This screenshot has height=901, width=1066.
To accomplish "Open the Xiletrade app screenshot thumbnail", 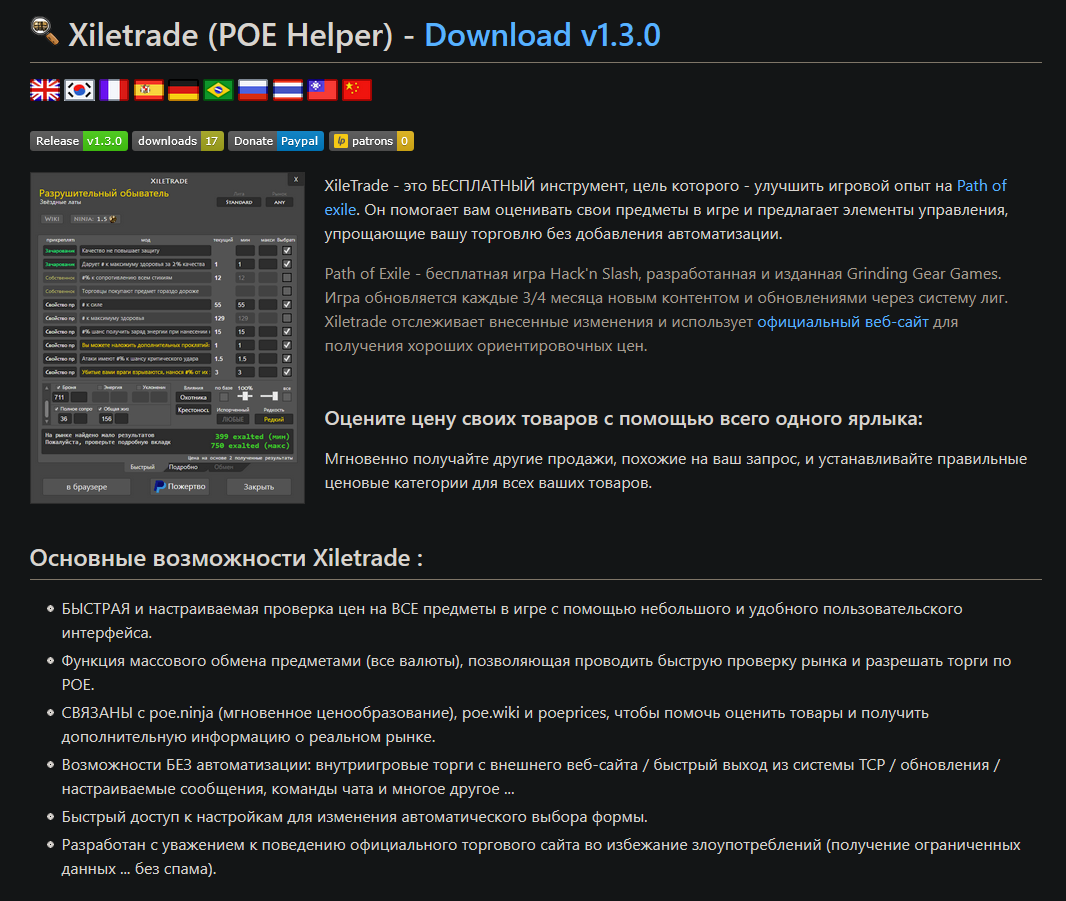I will (167, 338).
